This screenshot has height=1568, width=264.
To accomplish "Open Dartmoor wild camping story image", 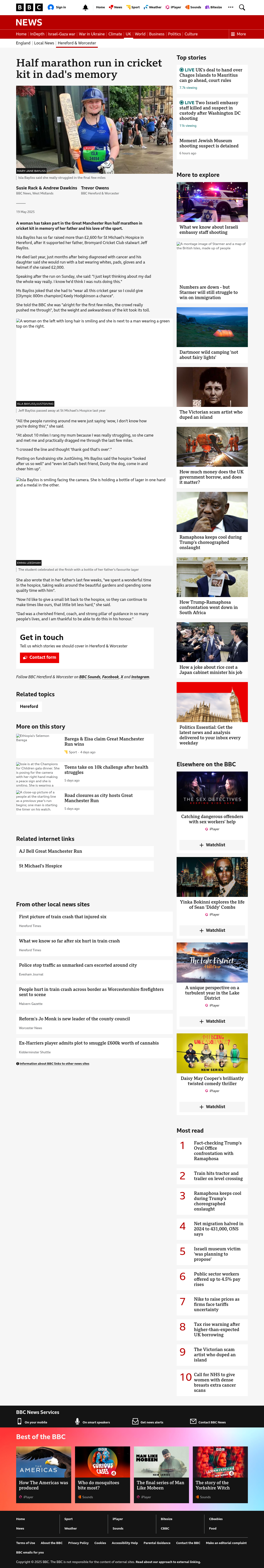I will (212, 327).
